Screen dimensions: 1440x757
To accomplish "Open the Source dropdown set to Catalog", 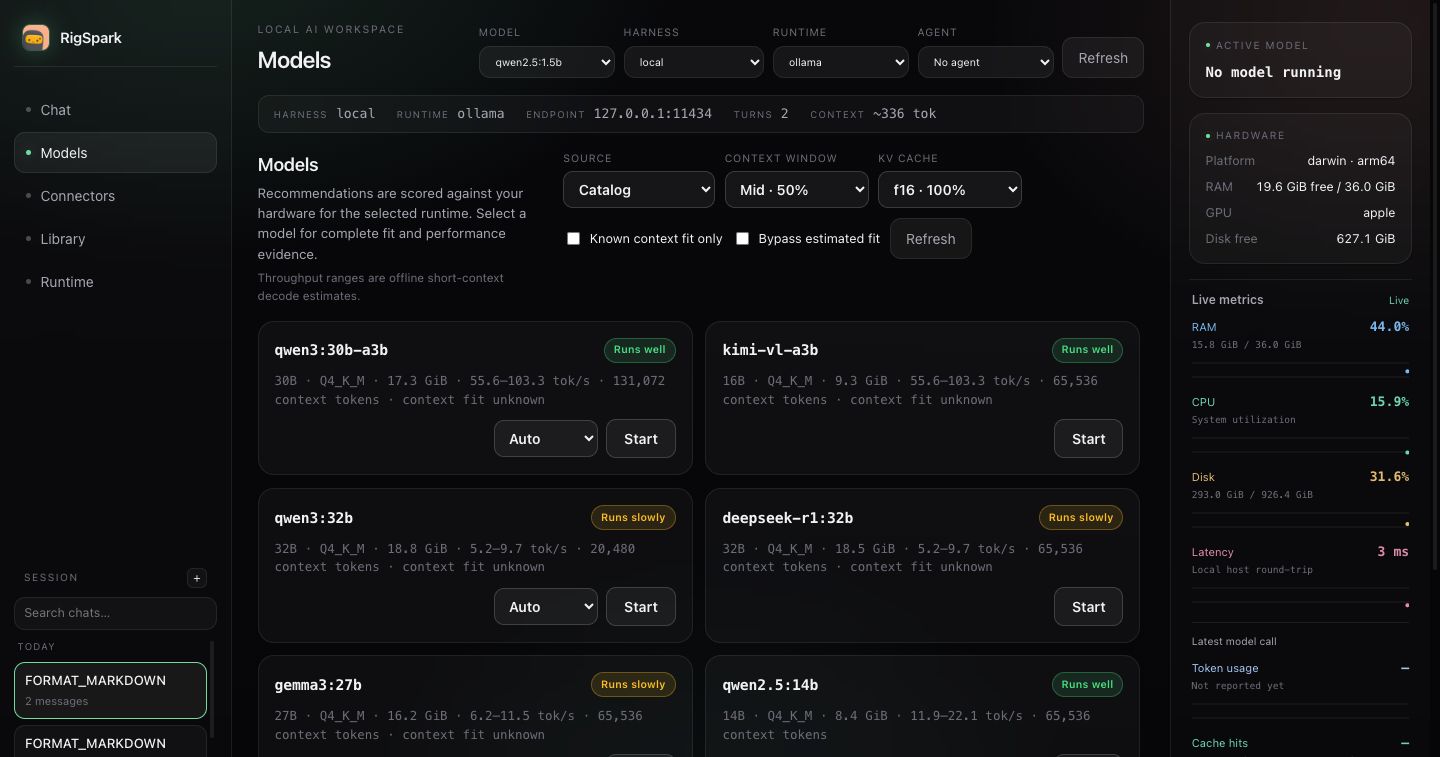I will click(639, 190).
